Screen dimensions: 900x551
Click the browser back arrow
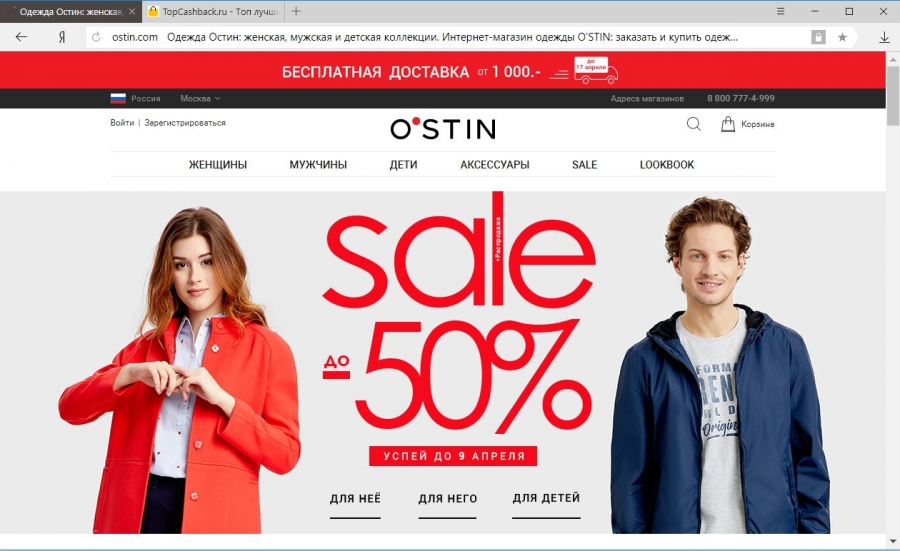[21, 37]
